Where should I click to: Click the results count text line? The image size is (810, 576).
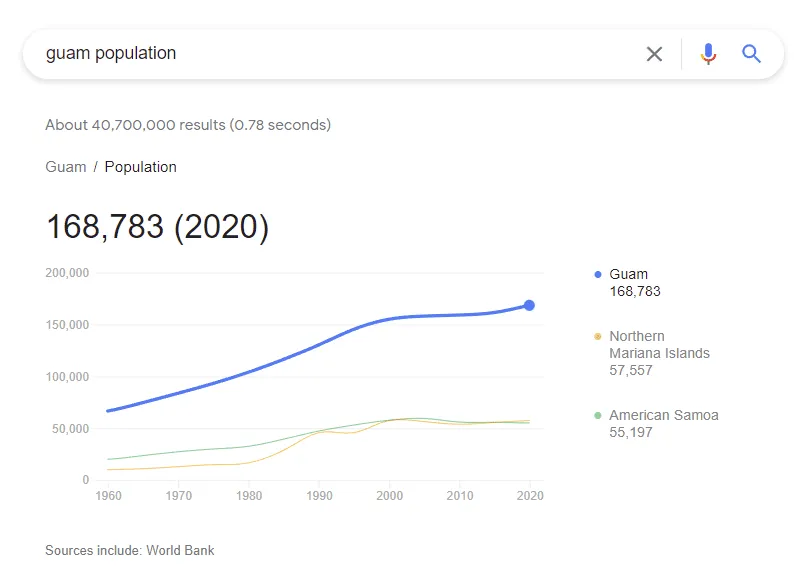(x=188, y=125)
